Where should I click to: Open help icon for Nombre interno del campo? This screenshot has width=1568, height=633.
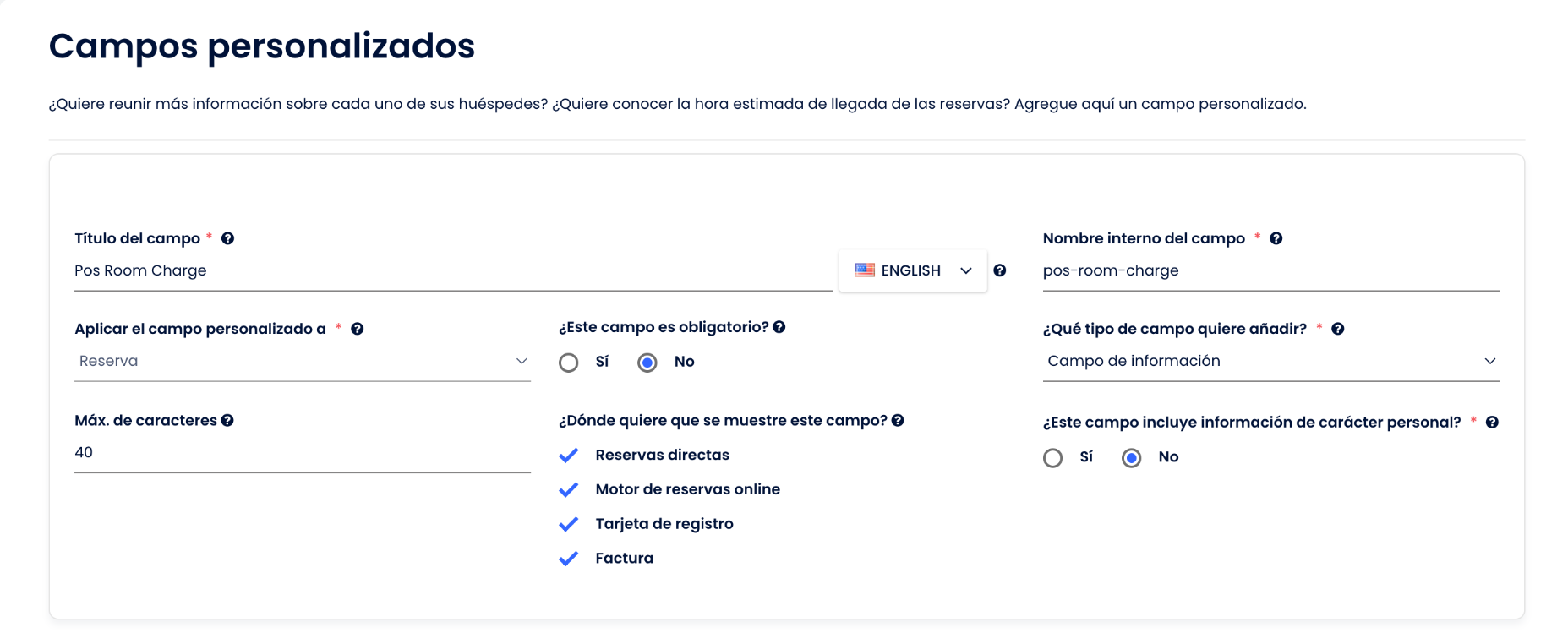tap(1276, 238)
